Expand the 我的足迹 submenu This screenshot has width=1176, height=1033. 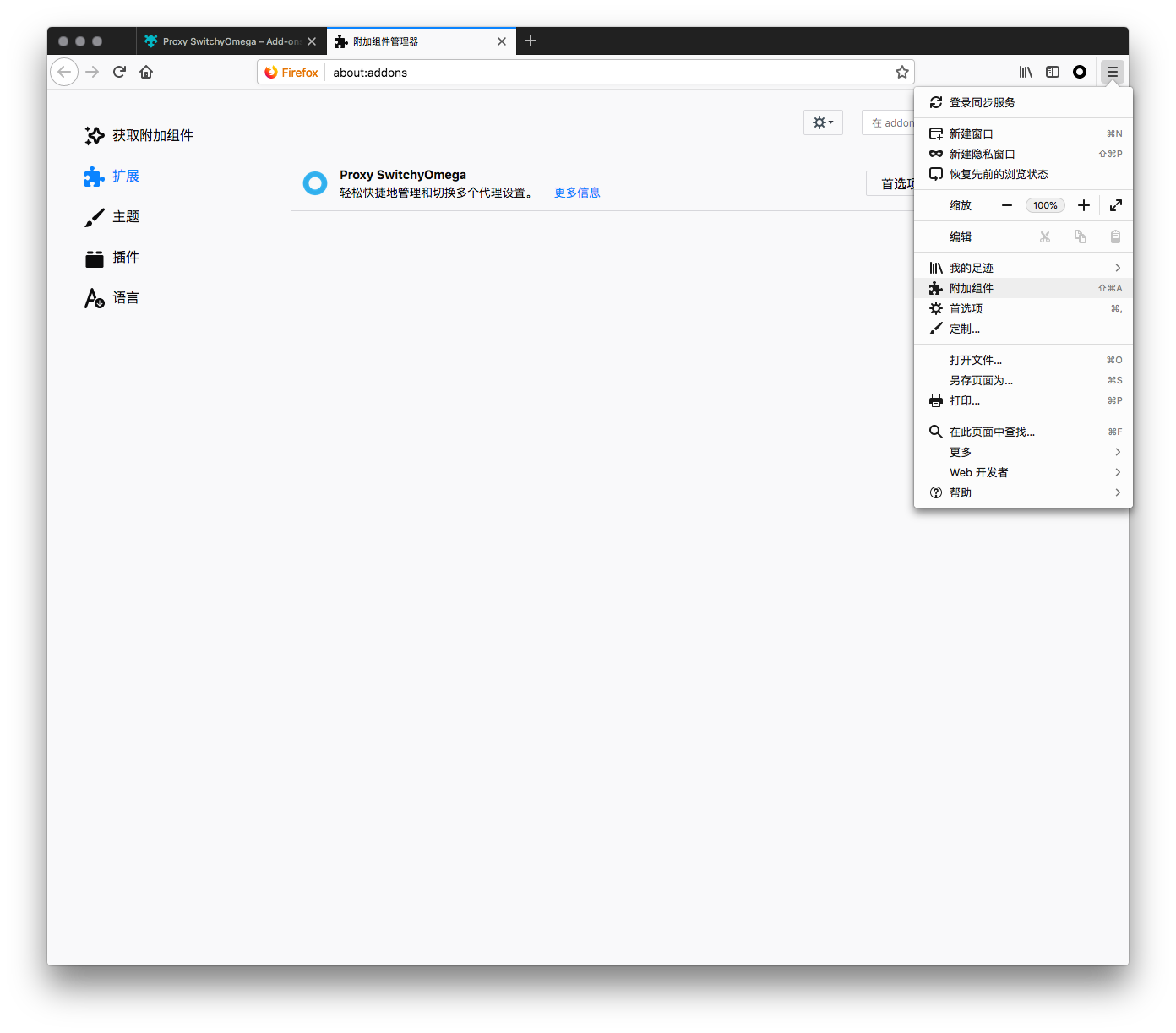point(972,267)
